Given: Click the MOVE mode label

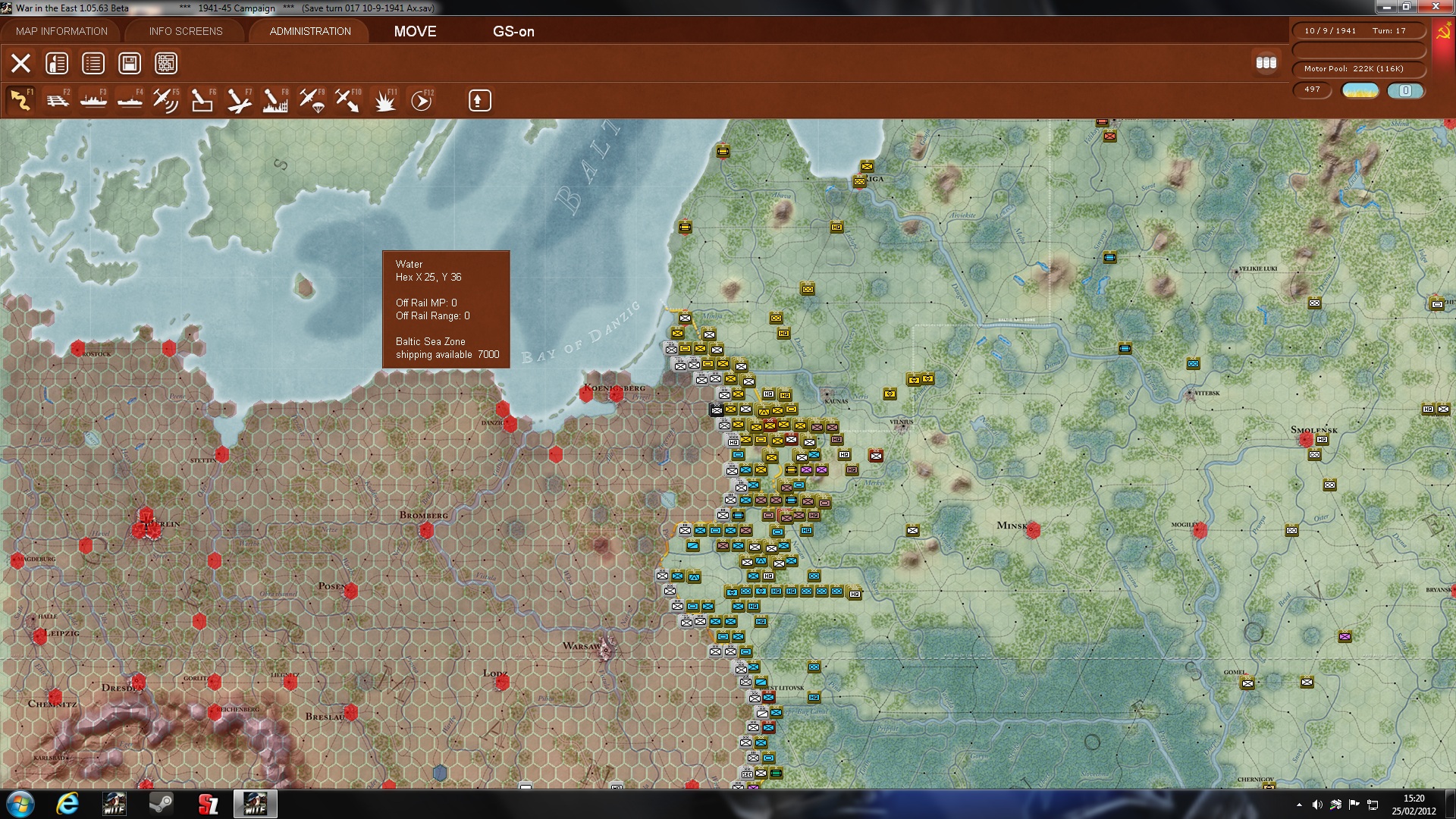Looking at the screenshot, I should (x=415, y=31).
